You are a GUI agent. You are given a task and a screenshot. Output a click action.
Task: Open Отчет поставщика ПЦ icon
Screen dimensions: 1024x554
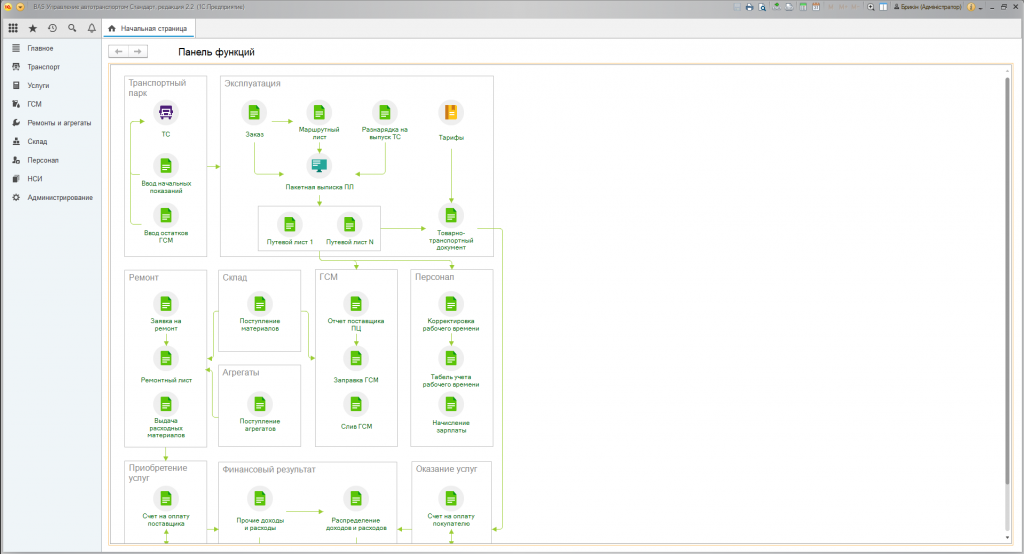356,304
